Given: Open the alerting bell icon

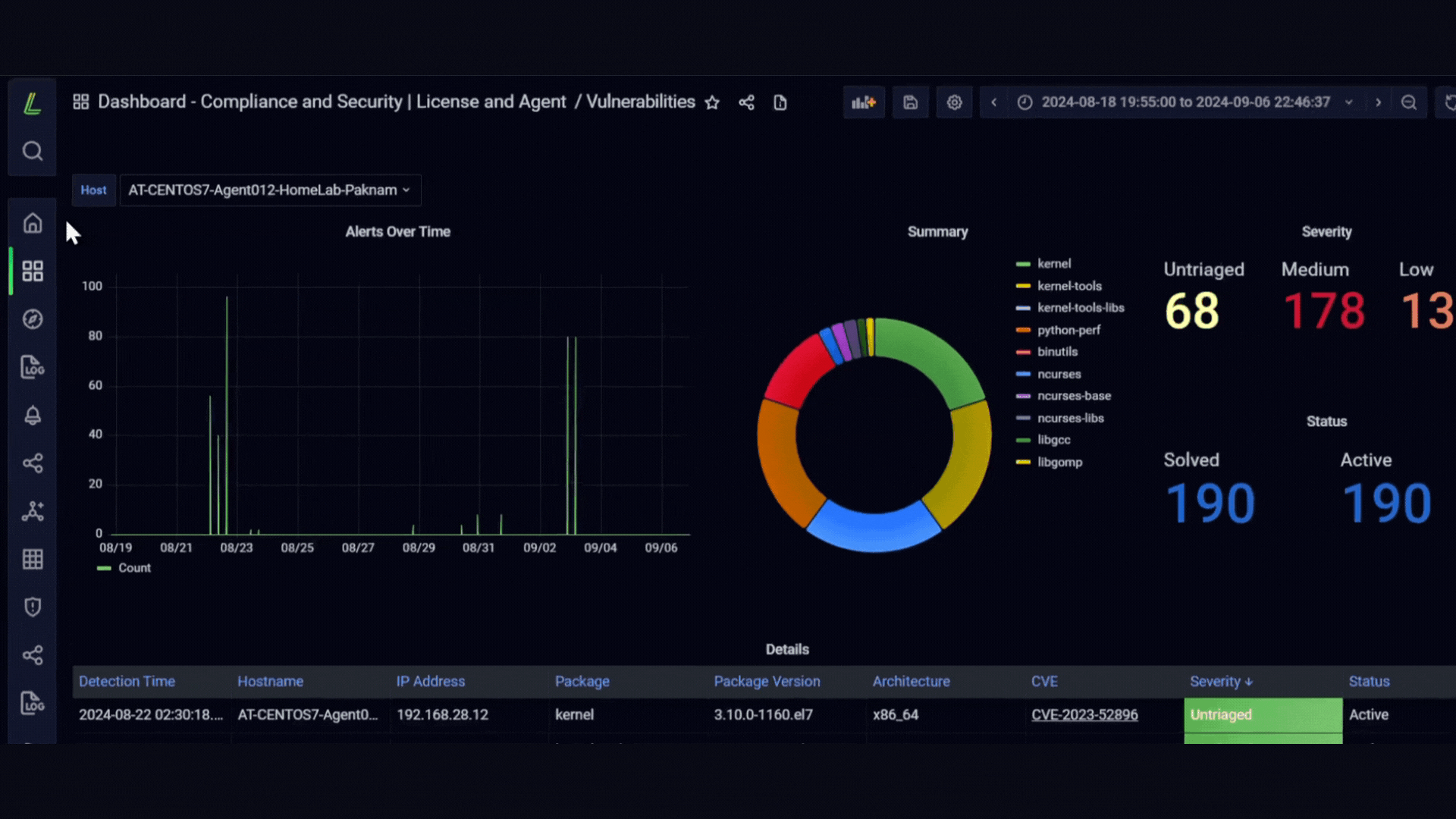Looking at the screenshot, I should (32, 415).
